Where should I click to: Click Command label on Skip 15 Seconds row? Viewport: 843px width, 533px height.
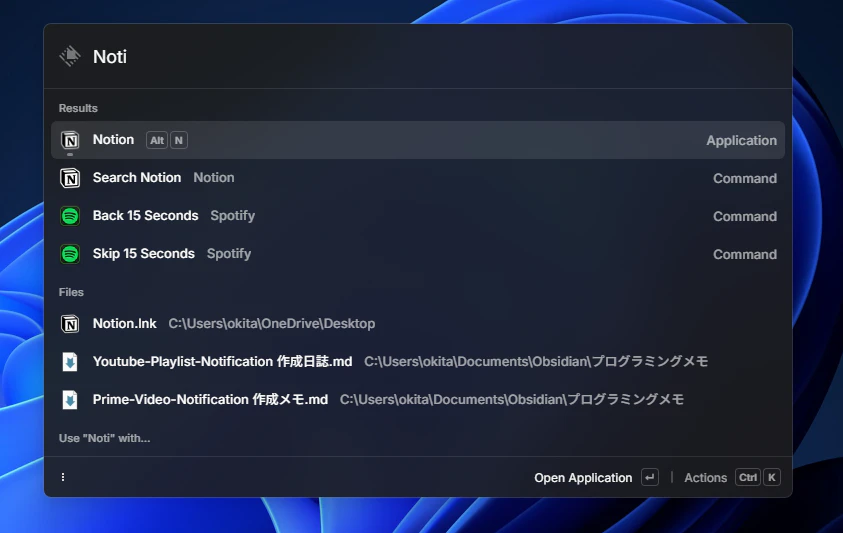point(745,254)
